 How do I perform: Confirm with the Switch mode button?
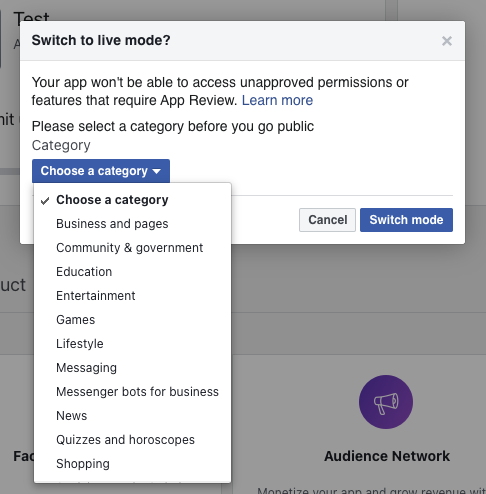[406, 220]
